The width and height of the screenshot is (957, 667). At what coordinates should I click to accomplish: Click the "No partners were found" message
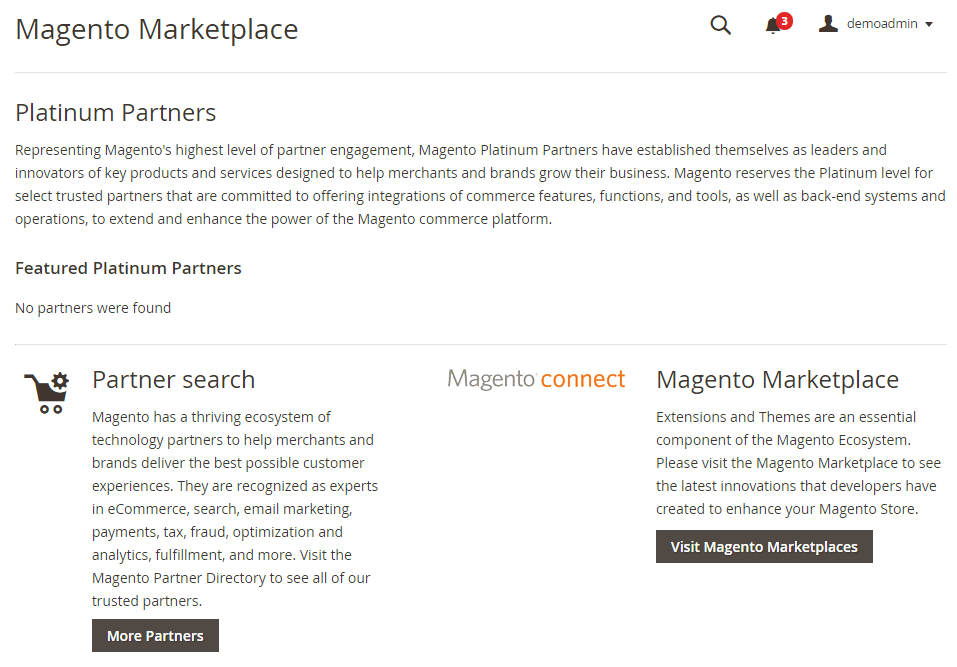[93, 308]
